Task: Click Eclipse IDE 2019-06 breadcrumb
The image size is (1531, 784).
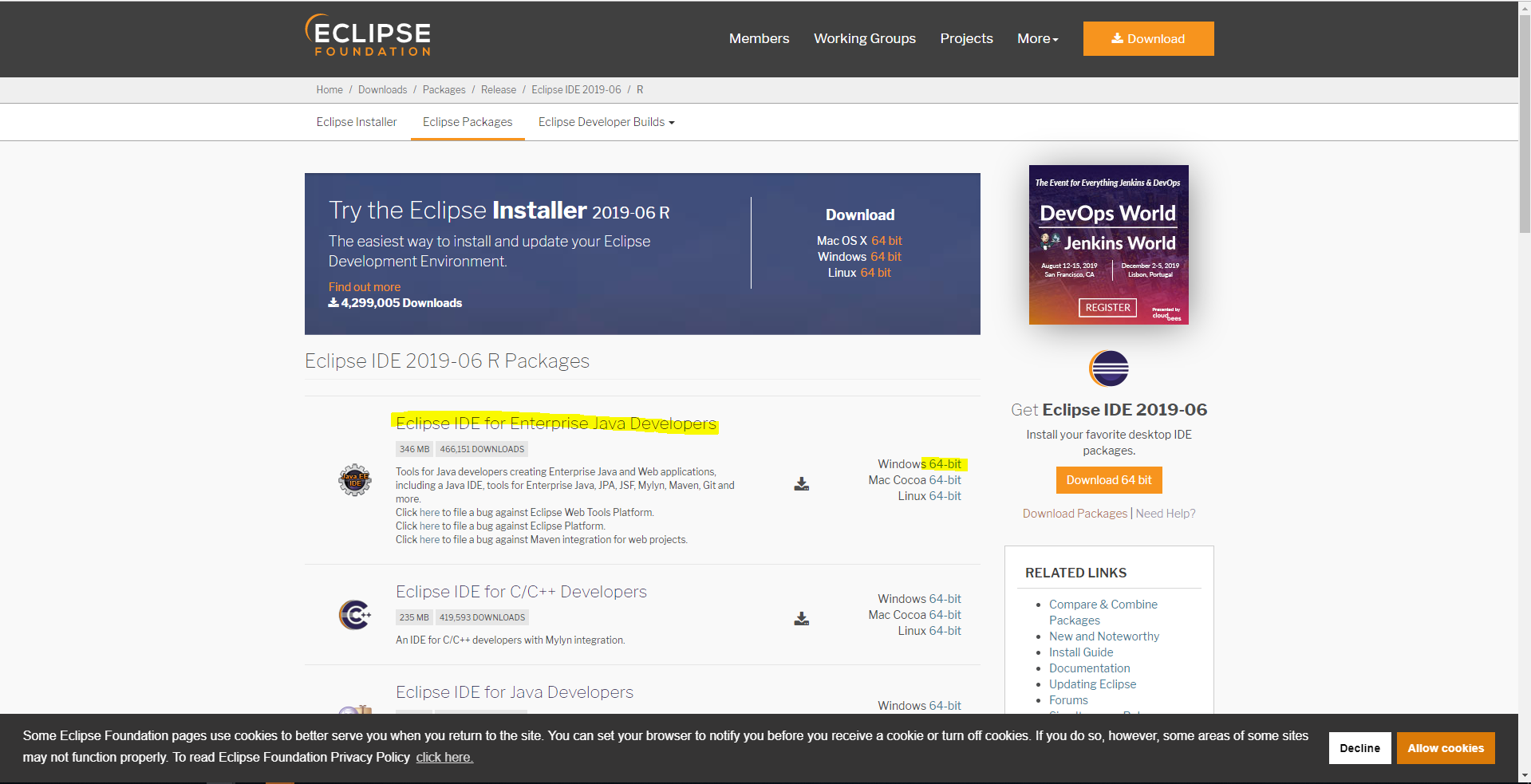Action: click(576, 90)
